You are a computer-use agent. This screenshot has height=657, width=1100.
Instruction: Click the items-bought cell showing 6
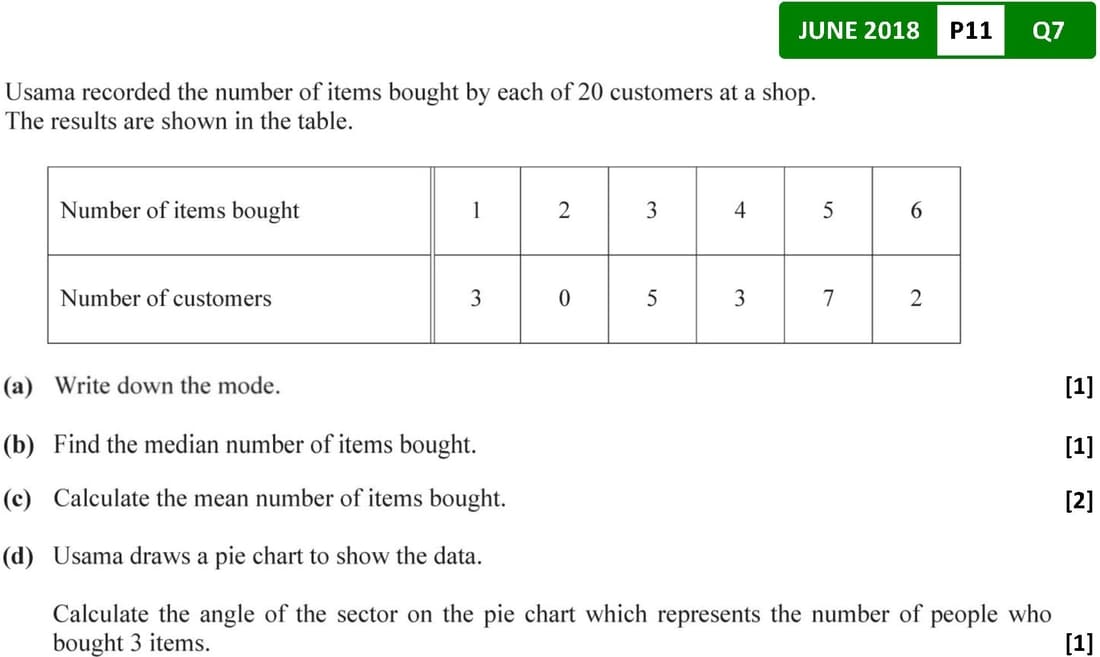click(x=916, y=211)
